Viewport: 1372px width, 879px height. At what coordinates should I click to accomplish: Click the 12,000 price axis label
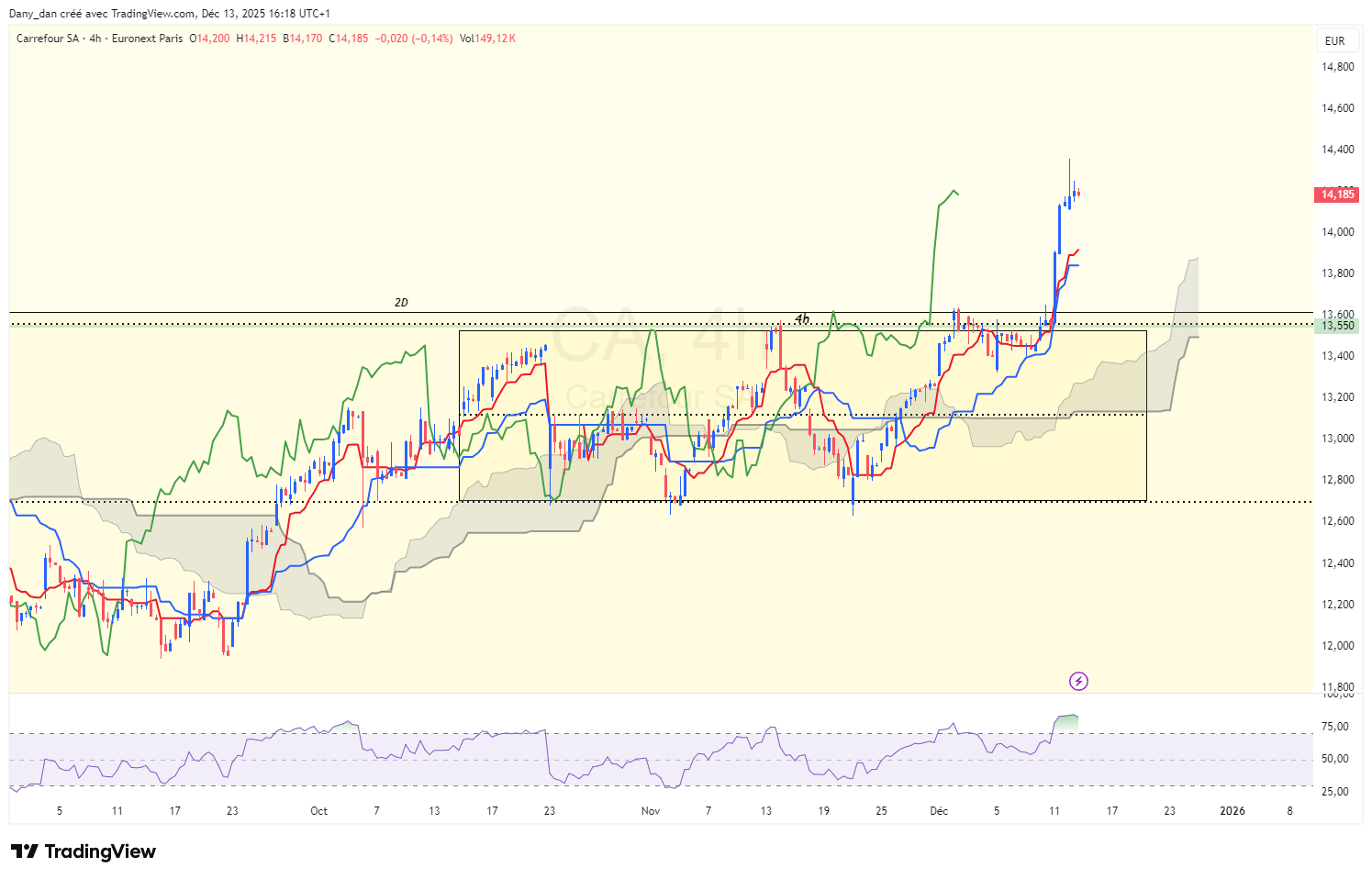point(1337,646)
